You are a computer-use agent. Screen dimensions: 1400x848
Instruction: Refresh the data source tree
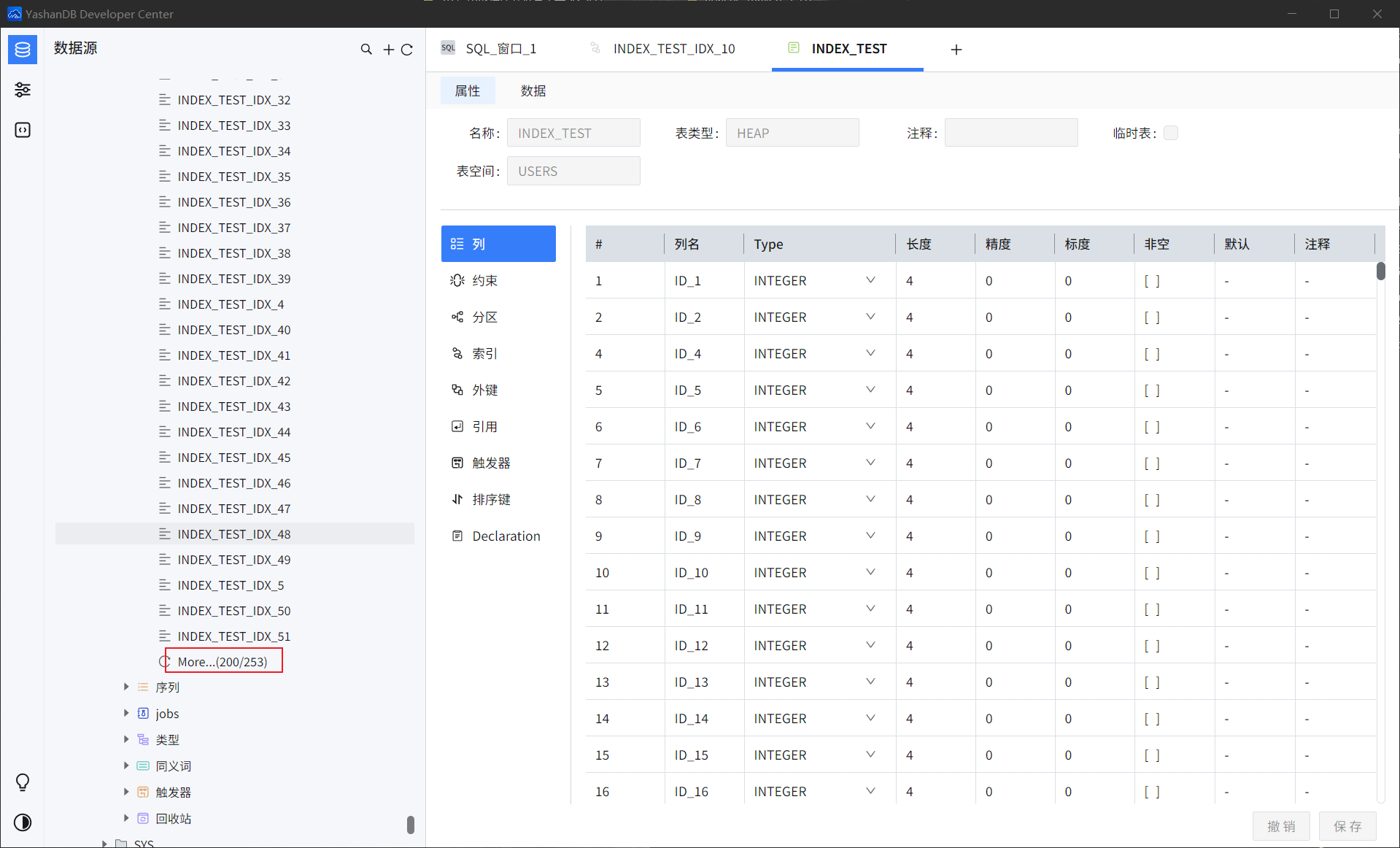click(x=407, y=50)
